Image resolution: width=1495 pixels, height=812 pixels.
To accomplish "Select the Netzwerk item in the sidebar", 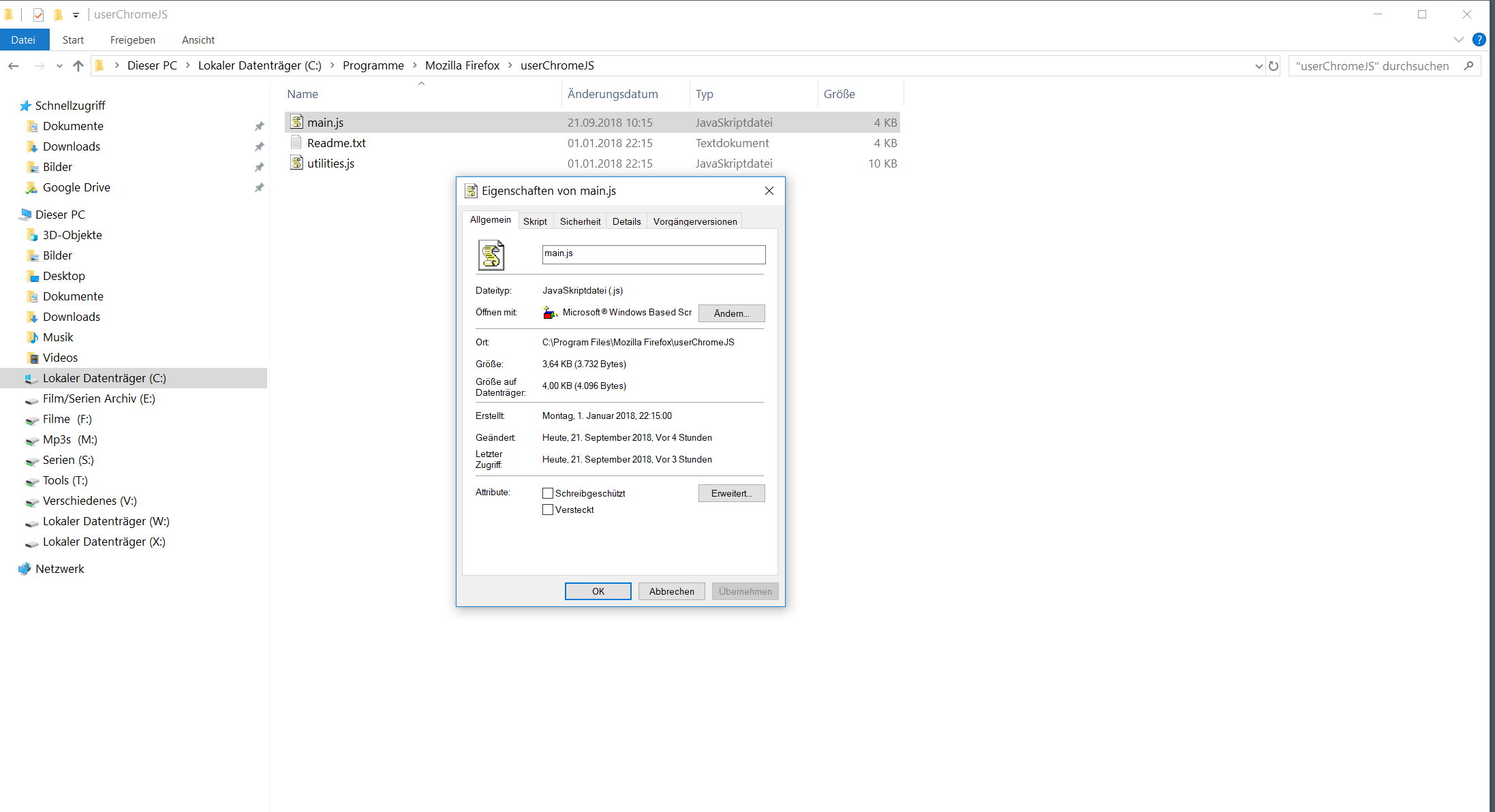I will pos(59,569).
